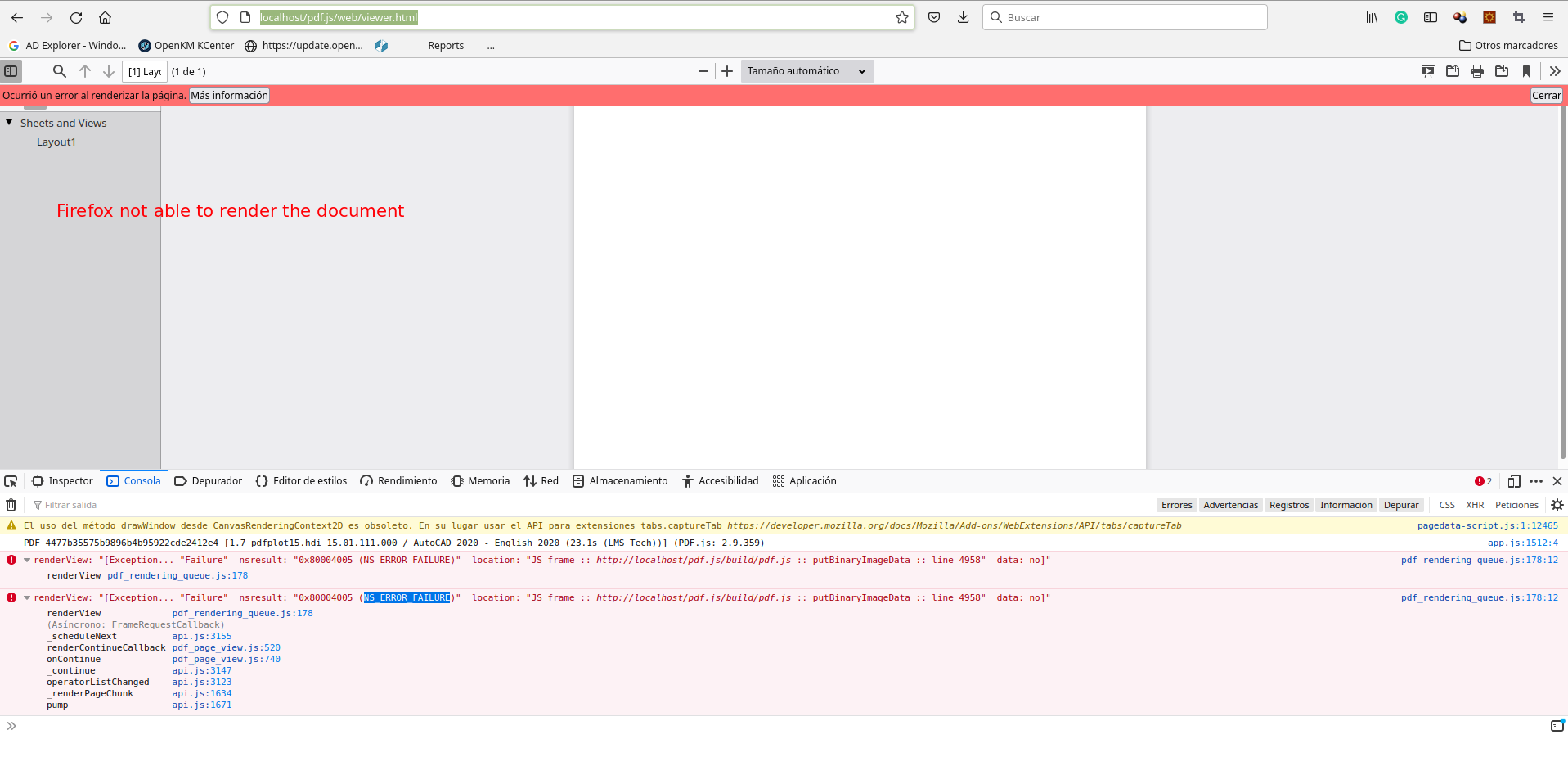Toggle responsive design mode
Image resolution: width=1568 pixels, height=766 pixels.
click(x=1514, y=481)
